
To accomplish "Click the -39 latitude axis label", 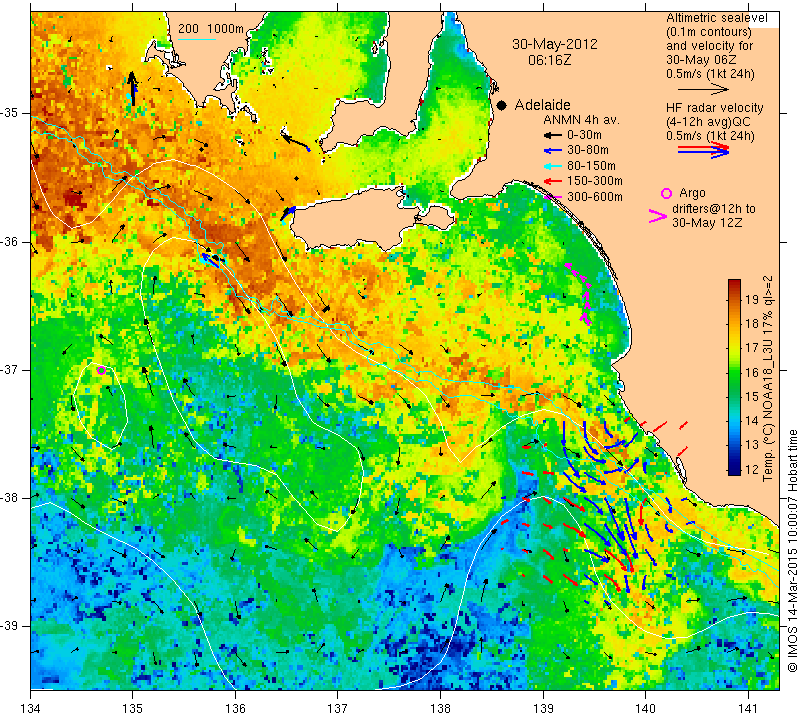I will 10,626.
